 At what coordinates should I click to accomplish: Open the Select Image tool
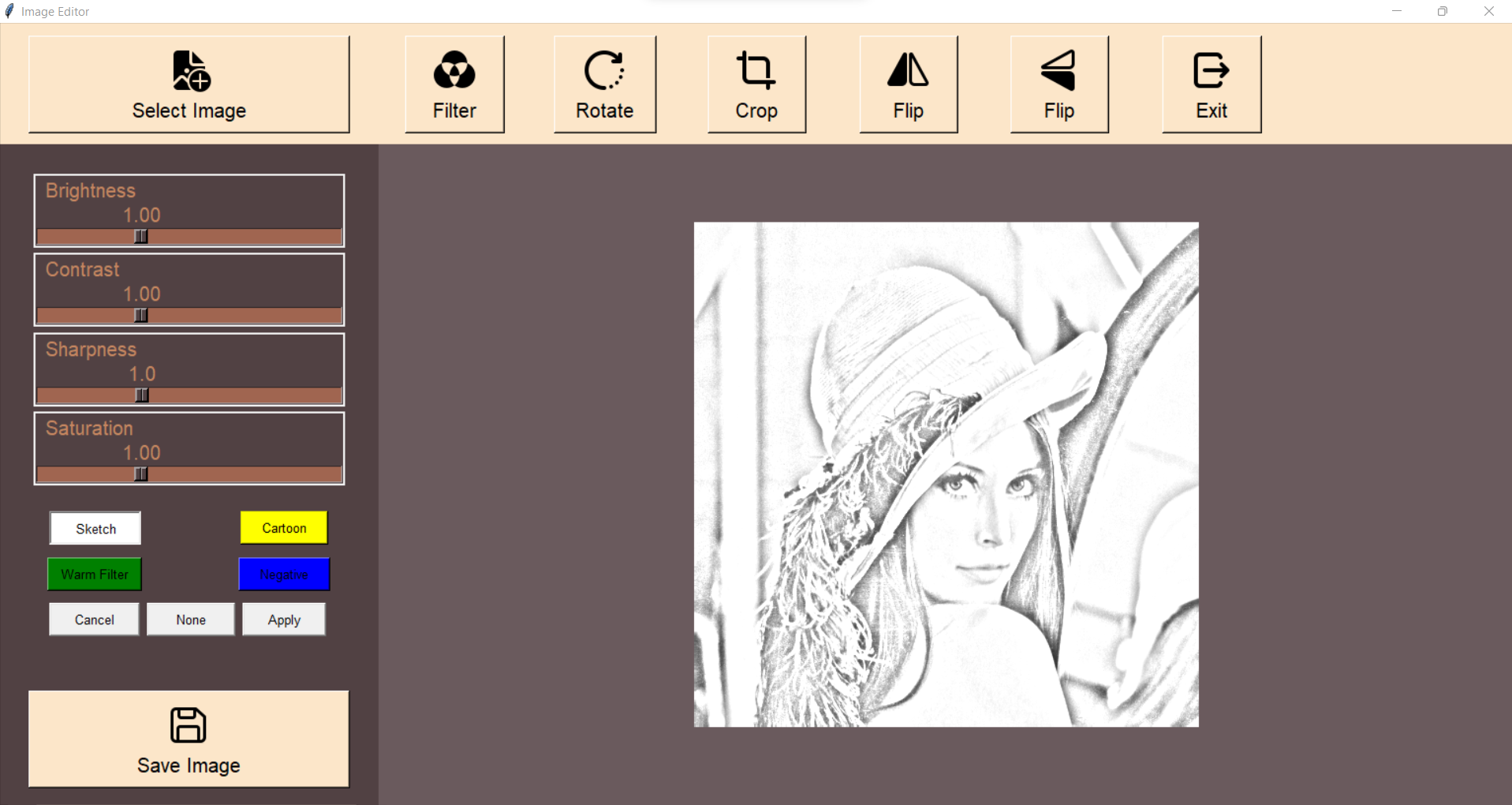point(188,84)
